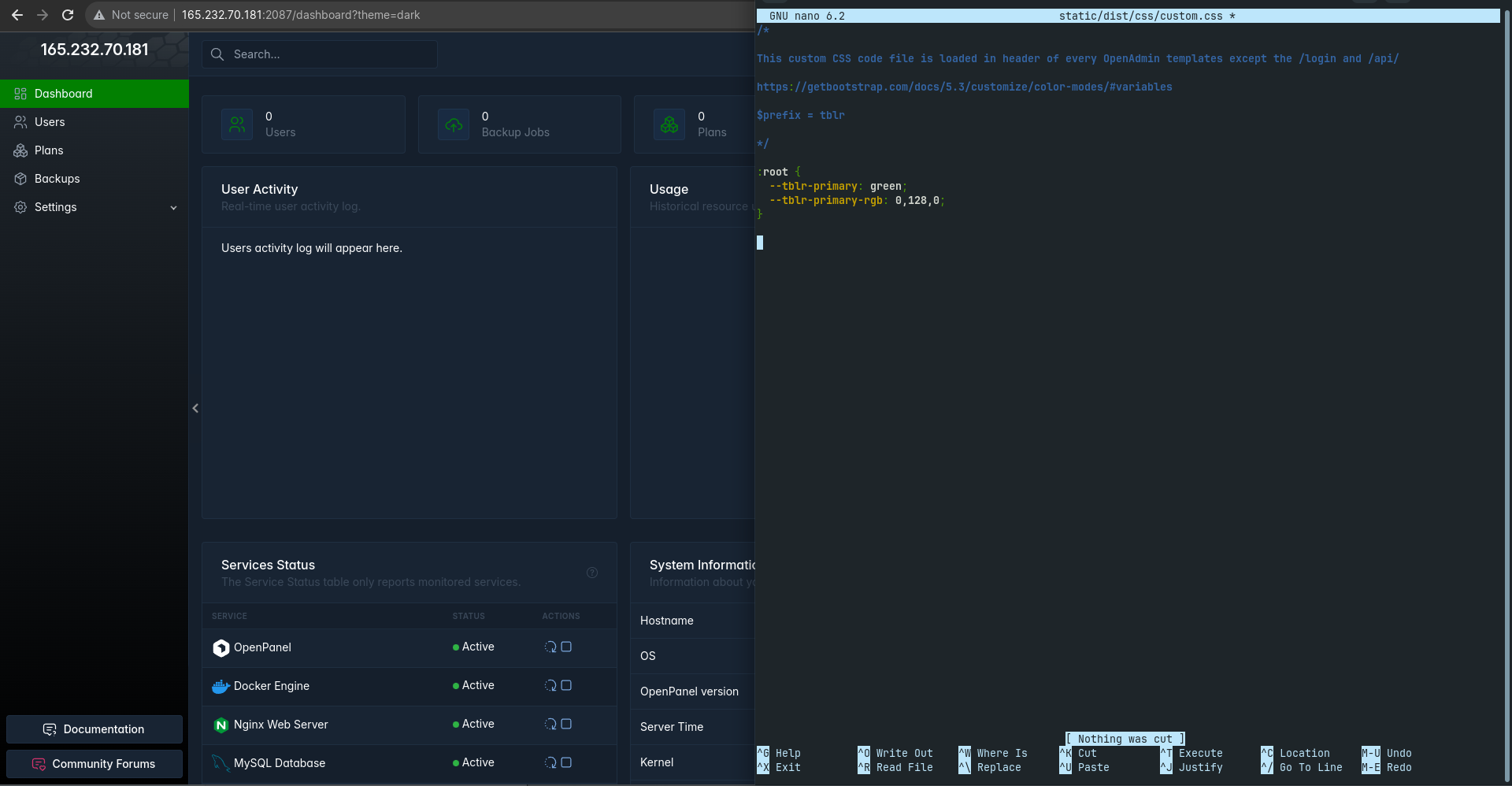Click the "Server Time" row label
Image resolution: width=1512 pixels, height=786 pixels.
(672, 727)
